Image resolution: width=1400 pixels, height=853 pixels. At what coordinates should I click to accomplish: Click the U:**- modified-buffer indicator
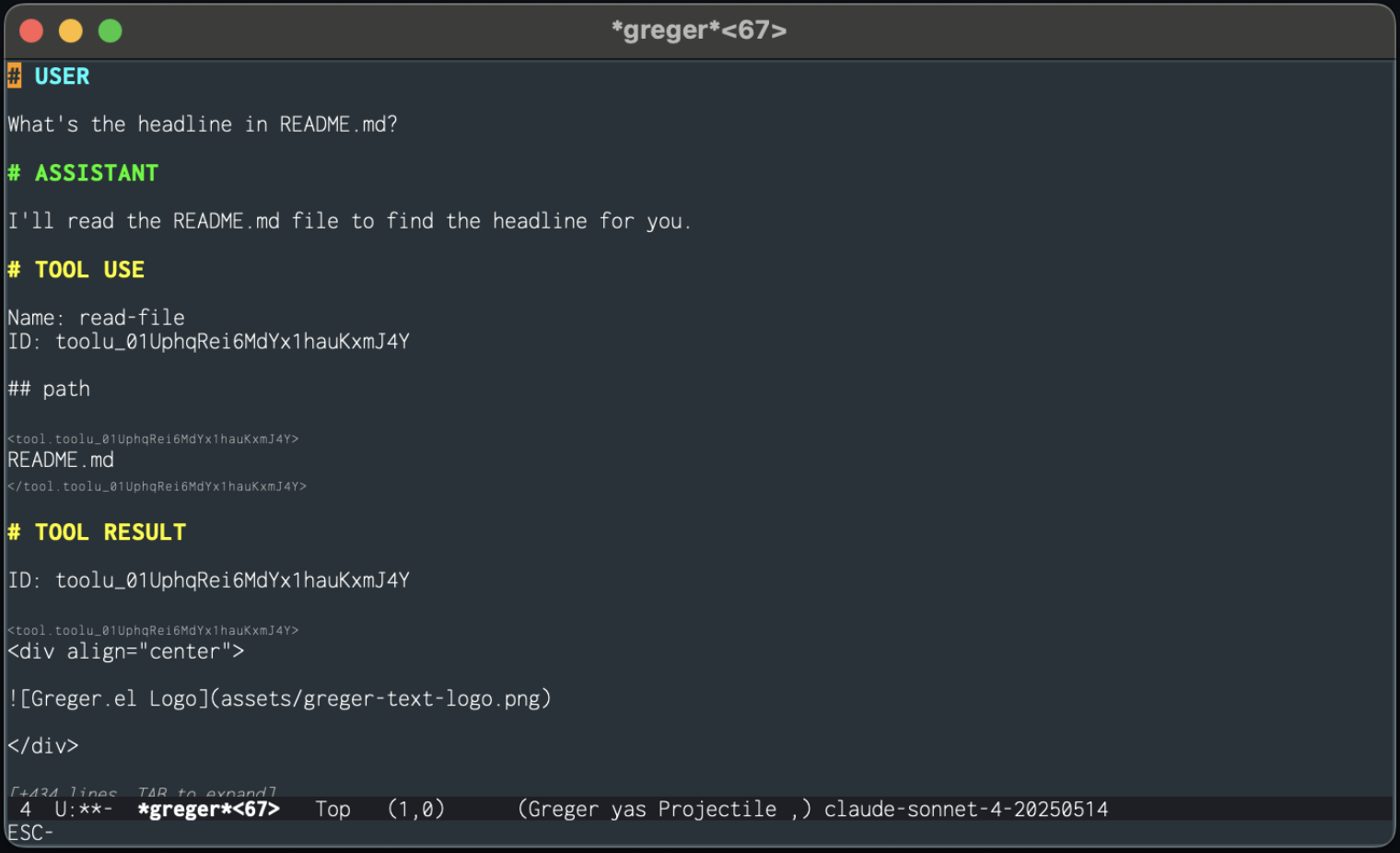[x=83, y=809]
